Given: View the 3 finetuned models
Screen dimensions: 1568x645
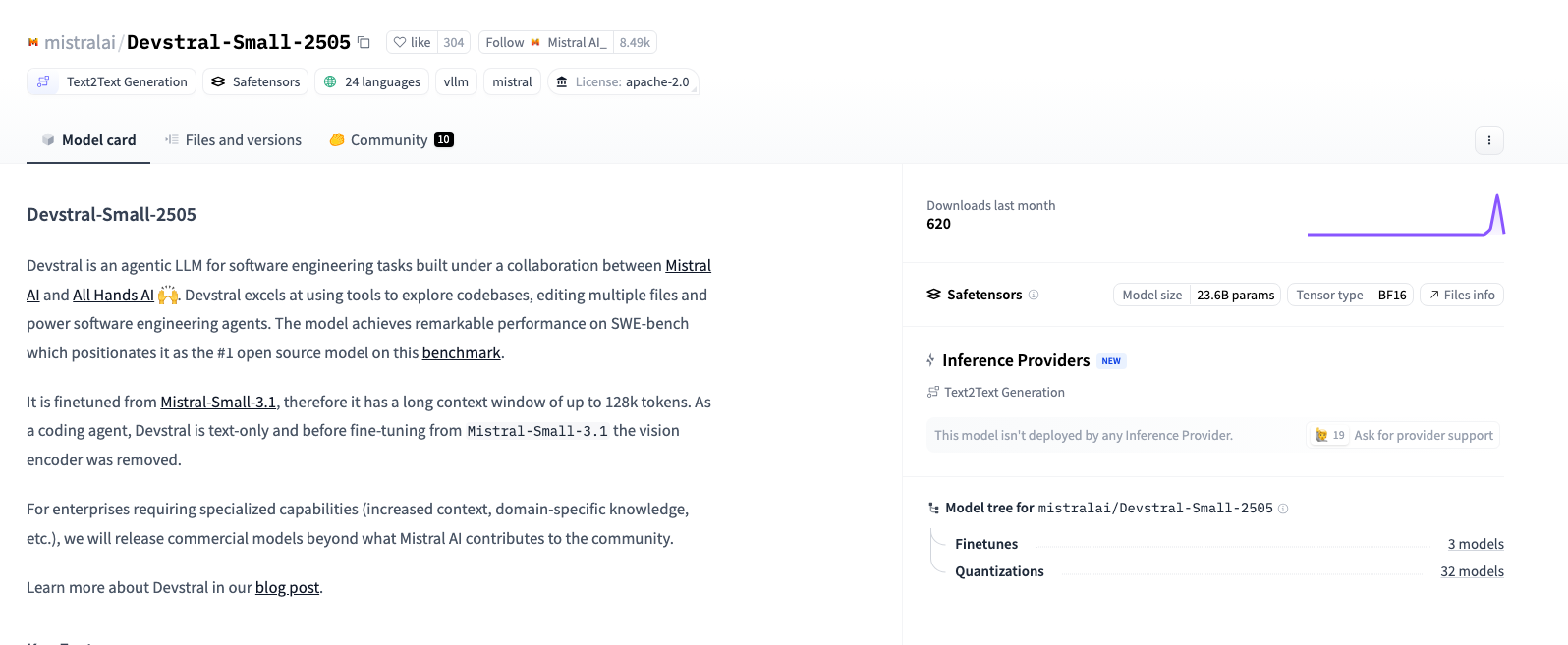Looking at the screenshot, I should [x=1475, y=544].
